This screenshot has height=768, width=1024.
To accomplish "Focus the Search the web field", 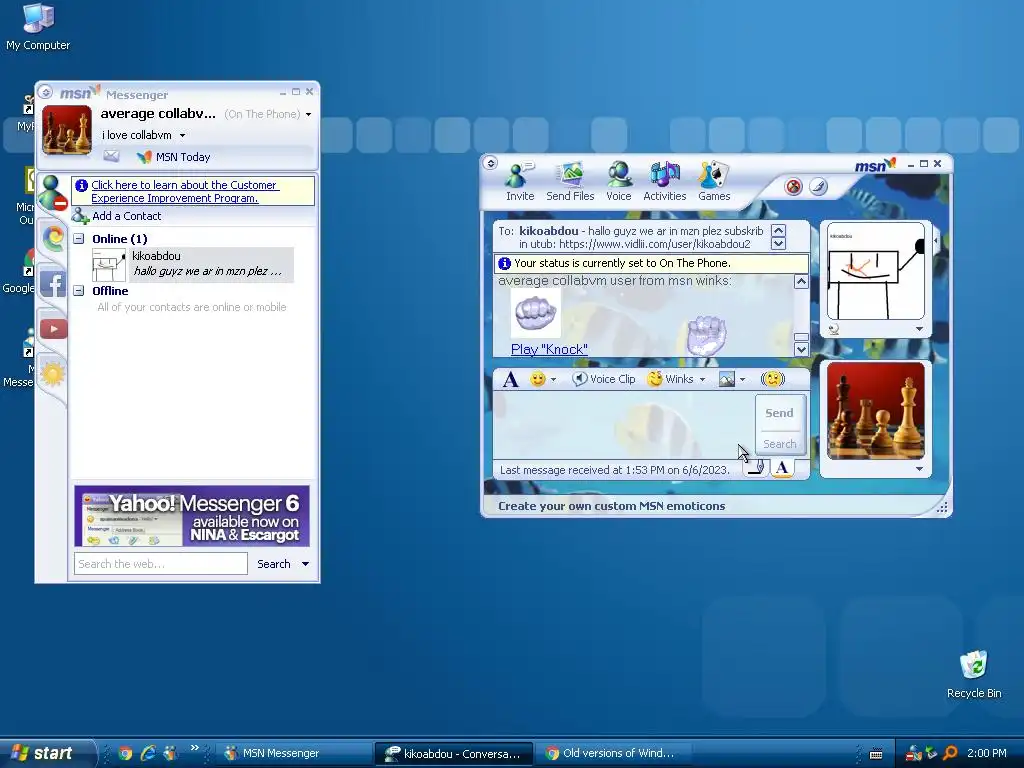I will 161,564.
